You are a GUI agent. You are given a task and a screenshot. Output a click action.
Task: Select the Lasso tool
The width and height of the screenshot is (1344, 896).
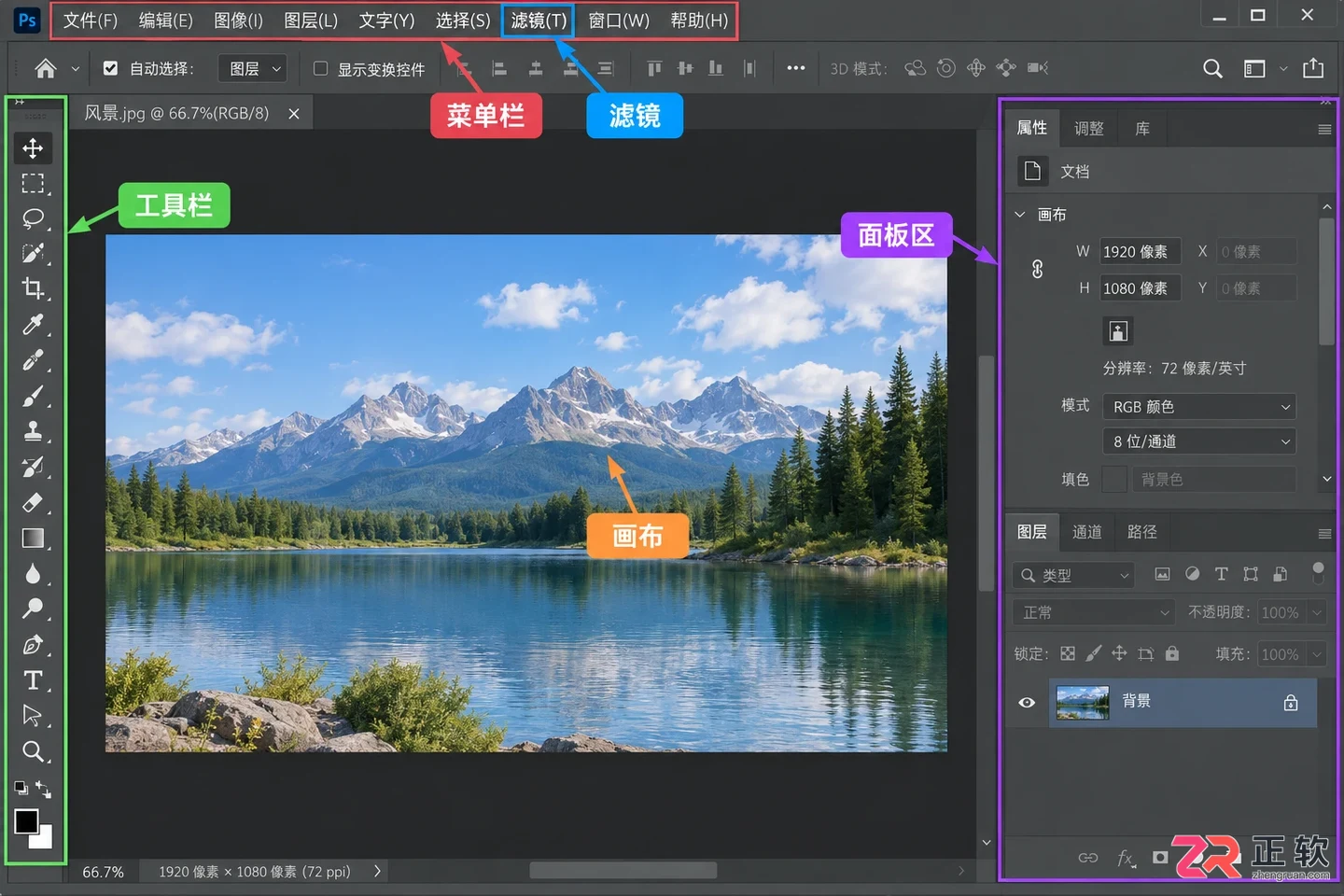click(33, 218)
